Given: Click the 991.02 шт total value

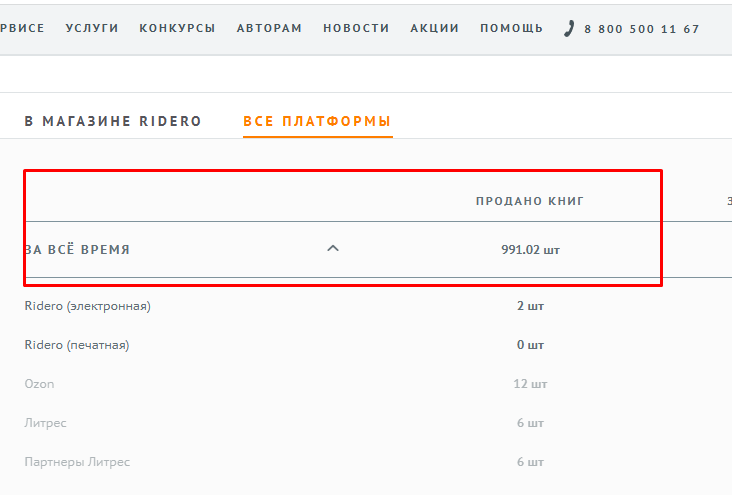Looking at the screenshot, I should coord(530,249).
